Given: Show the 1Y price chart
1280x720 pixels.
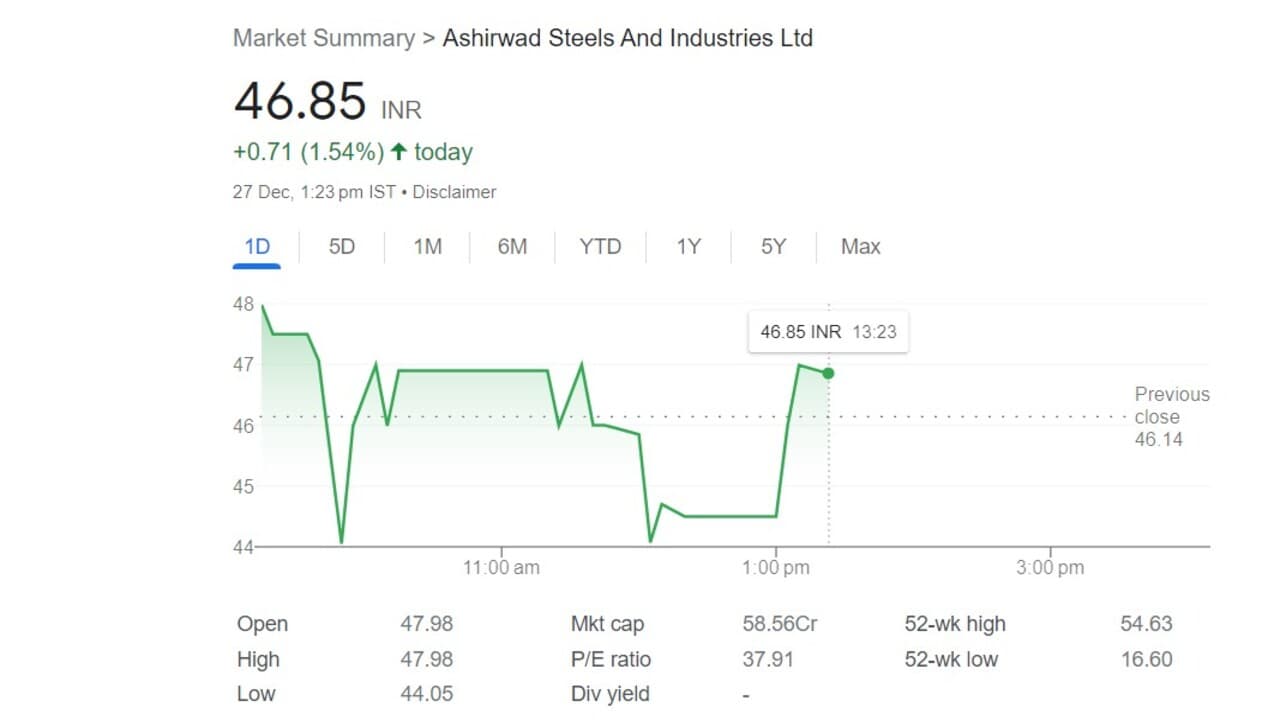Looking at the screenshot, I should [x=688, y=246].
